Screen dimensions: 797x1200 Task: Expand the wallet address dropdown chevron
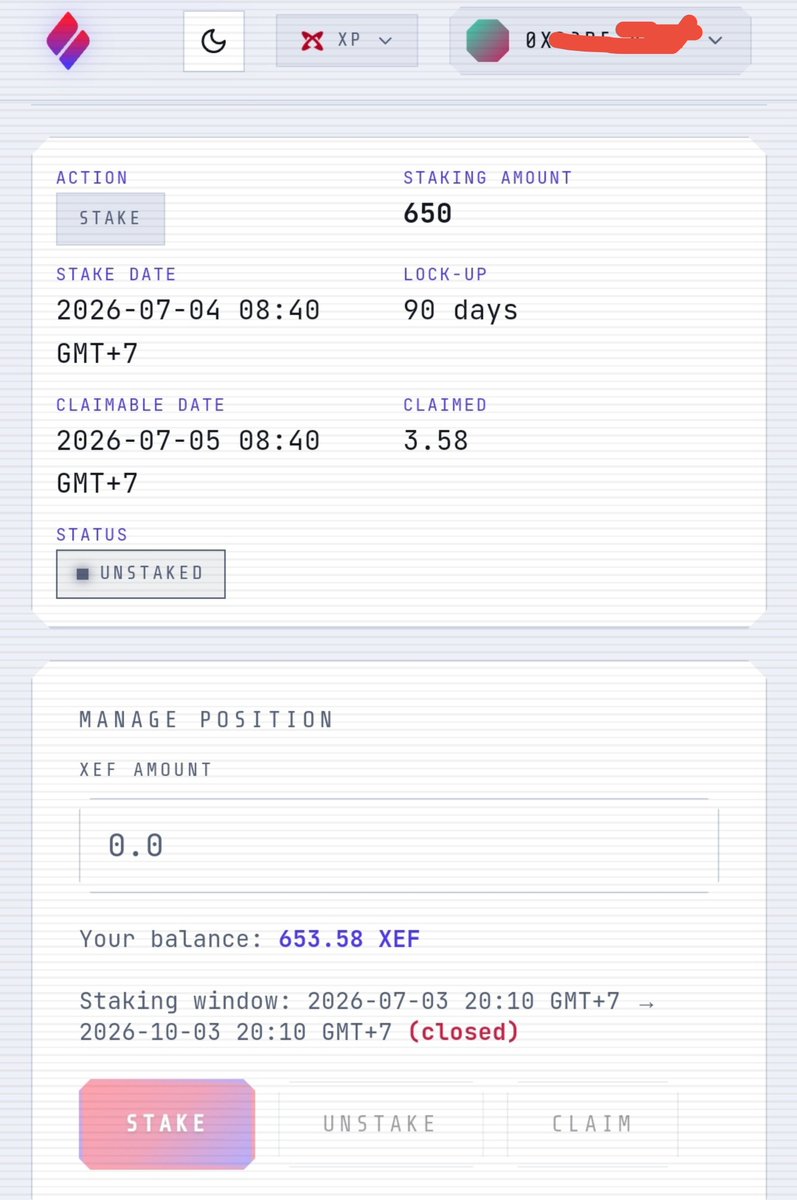click(715, 41)
